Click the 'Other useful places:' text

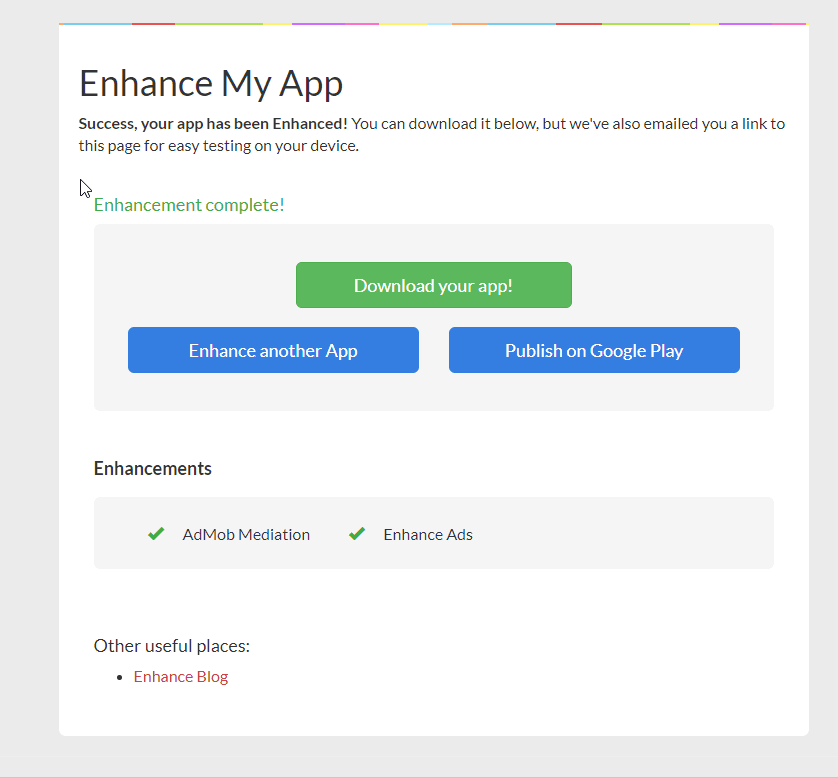click(171, 645)
